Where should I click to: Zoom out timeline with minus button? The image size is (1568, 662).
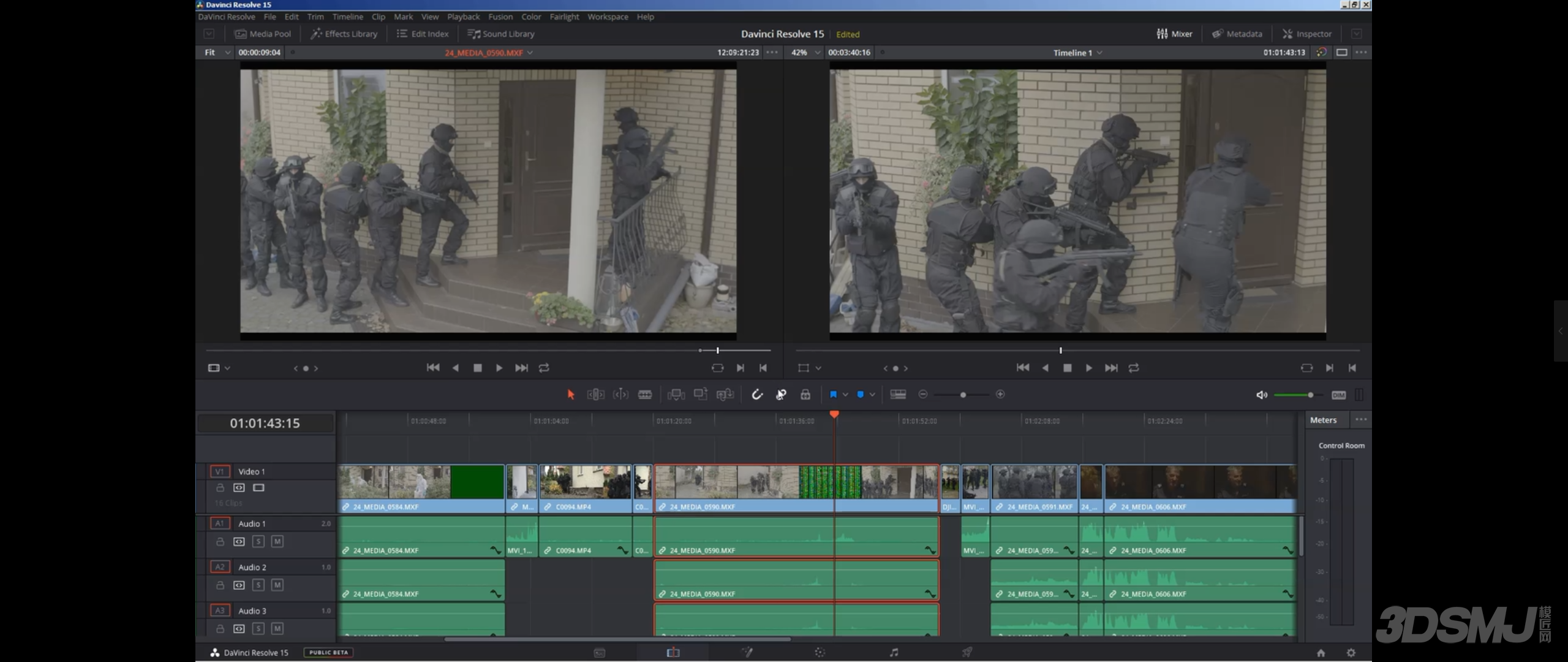click(923, 394)
